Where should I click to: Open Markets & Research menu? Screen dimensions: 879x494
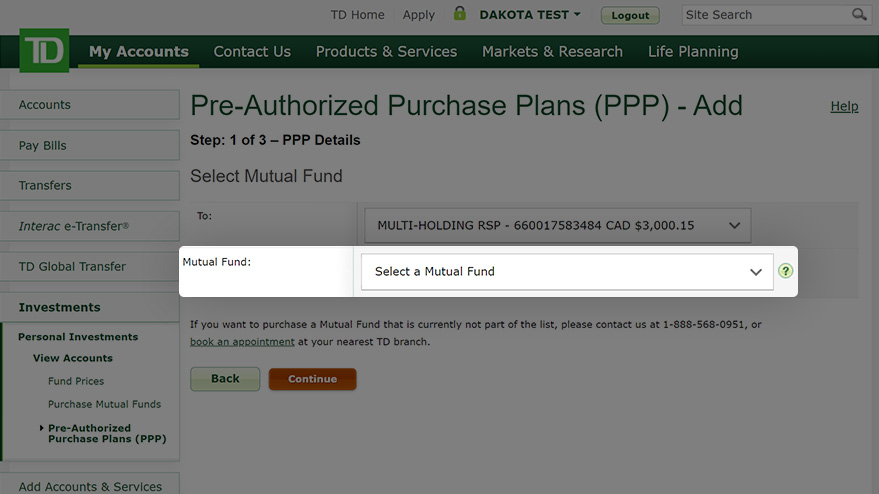(x=552, y=52)
